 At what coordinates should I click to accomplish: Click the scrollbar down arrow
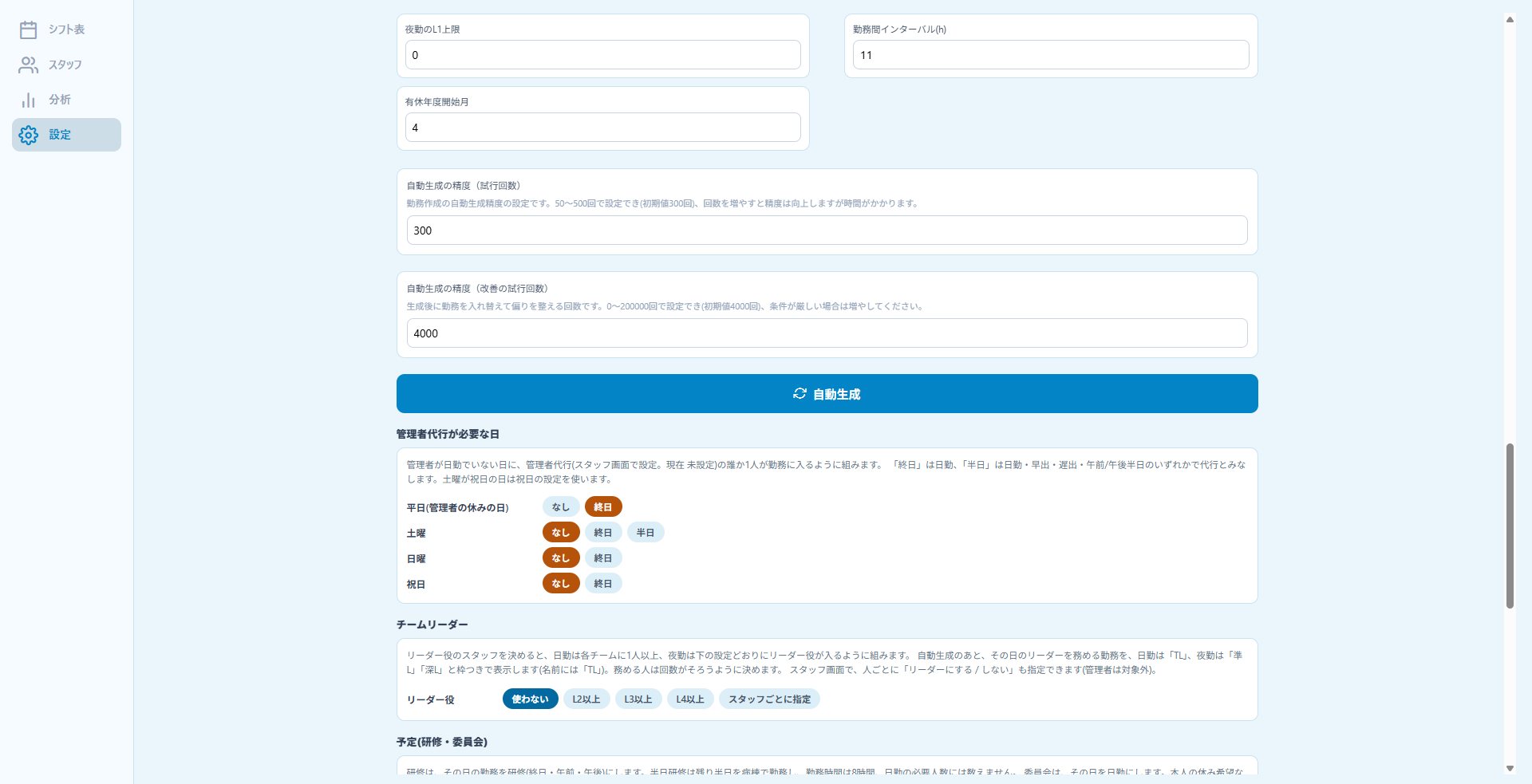click(x=1510, y=768)
